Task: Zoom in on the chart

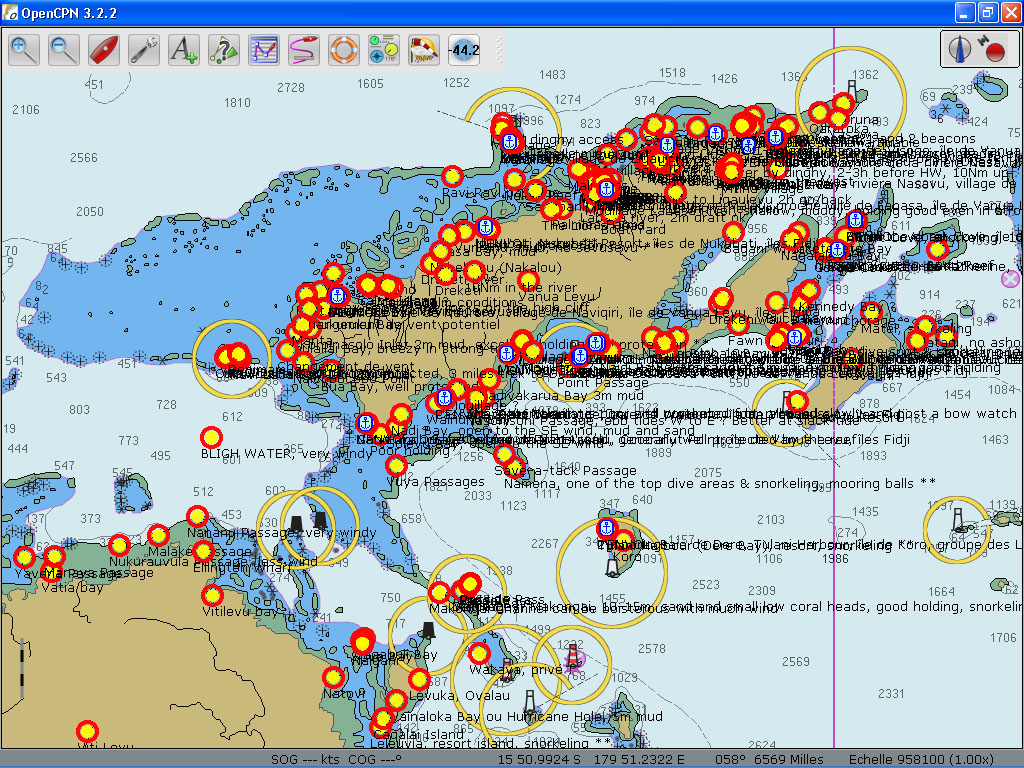Action: click(x=24, y=50)
